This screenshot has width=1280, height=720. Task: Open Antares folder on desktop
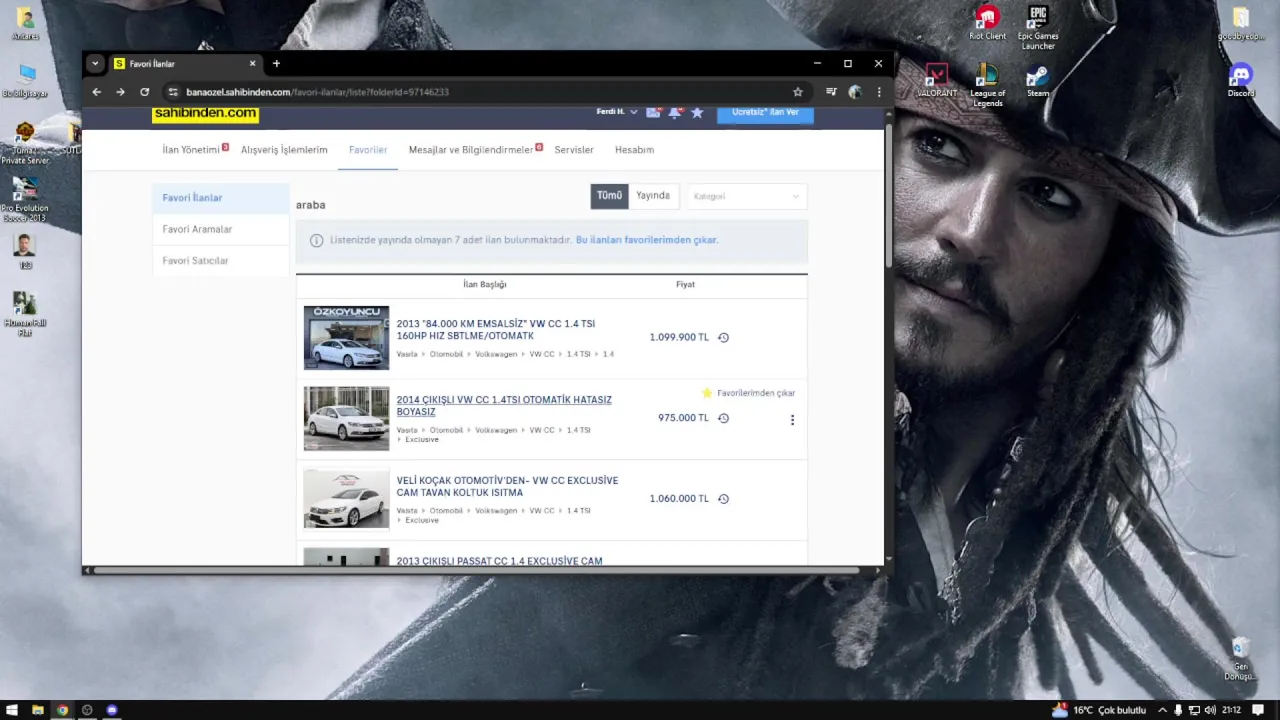tap(25, 24)
